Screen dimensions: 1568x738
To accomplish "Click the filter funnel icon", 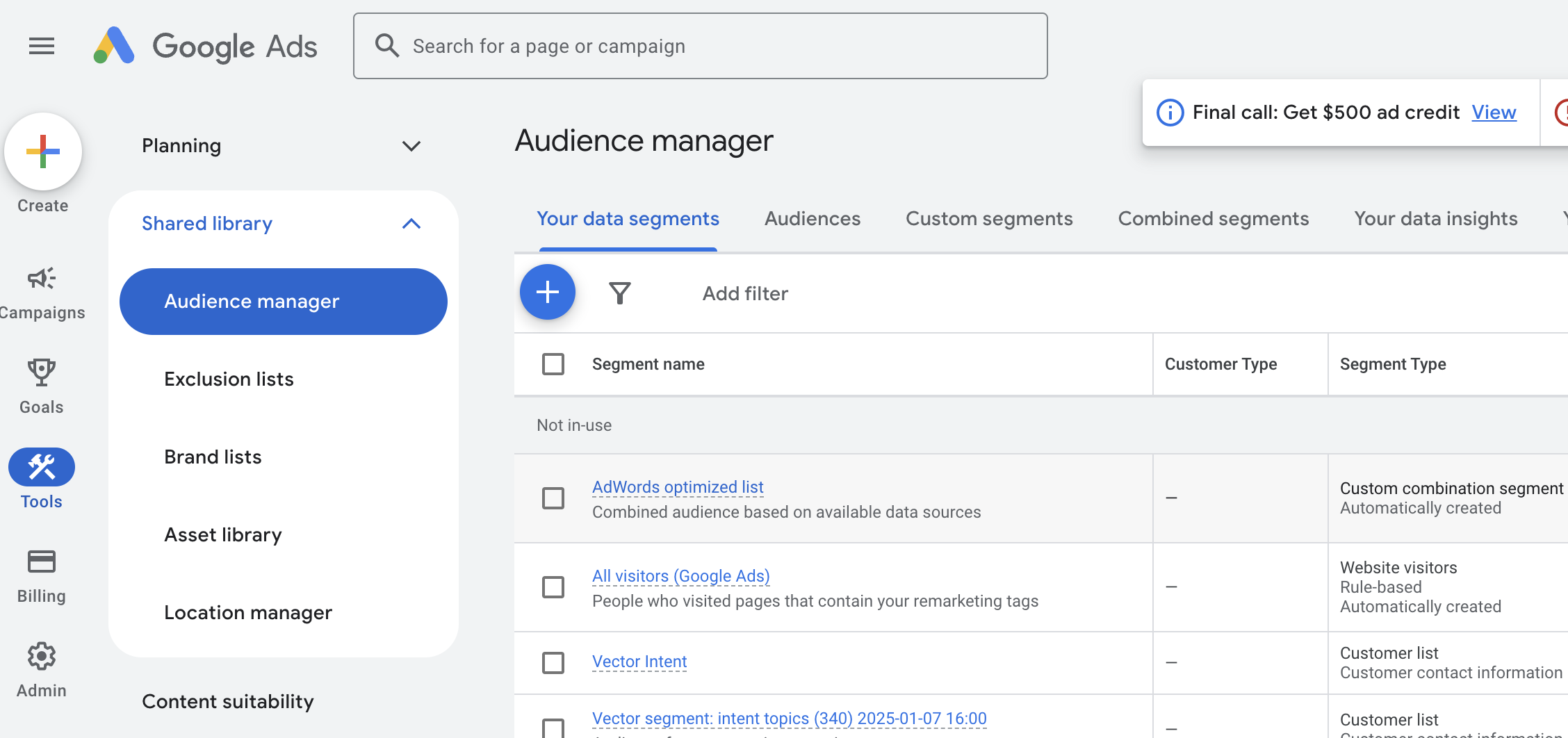I will pyautogui.click(x=620, y=293).
